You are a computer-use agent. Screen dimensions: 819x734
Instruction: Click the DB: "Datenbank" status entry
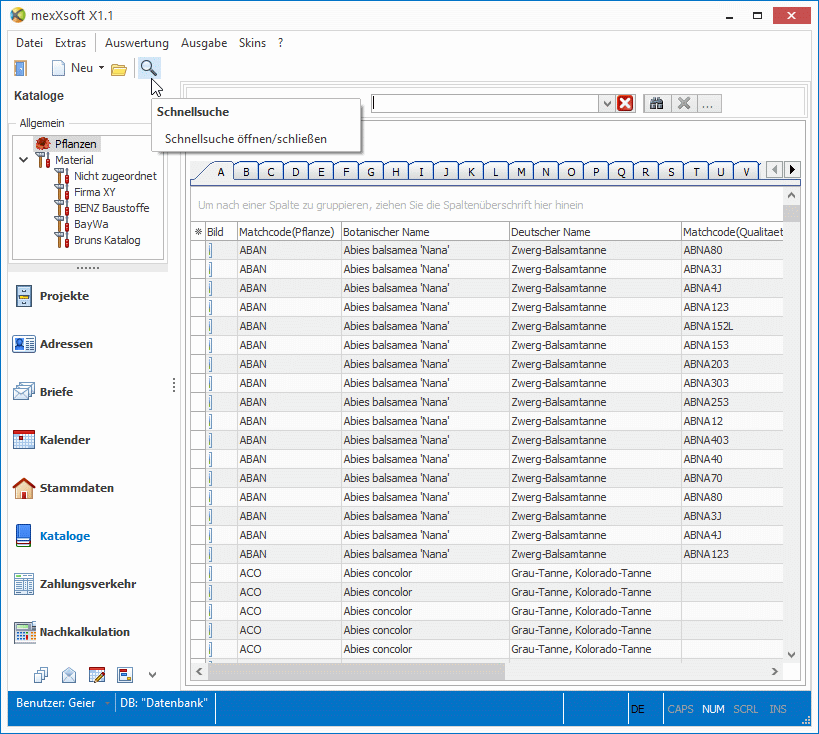(x=164, y=703)
